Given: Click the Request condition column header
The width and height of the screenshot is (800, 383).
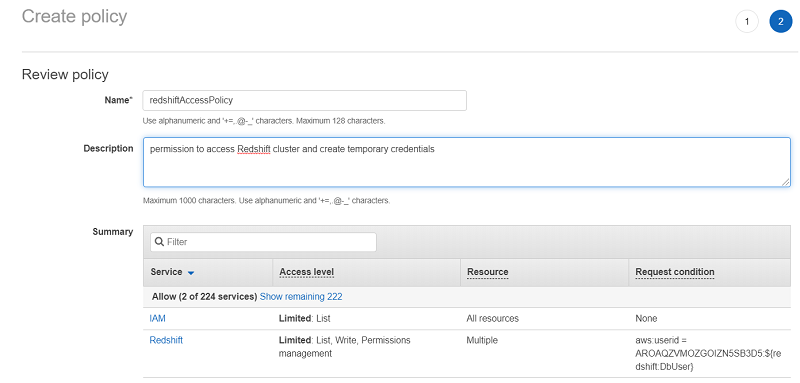Looking at the screenshot, I should tap(674, 272).
